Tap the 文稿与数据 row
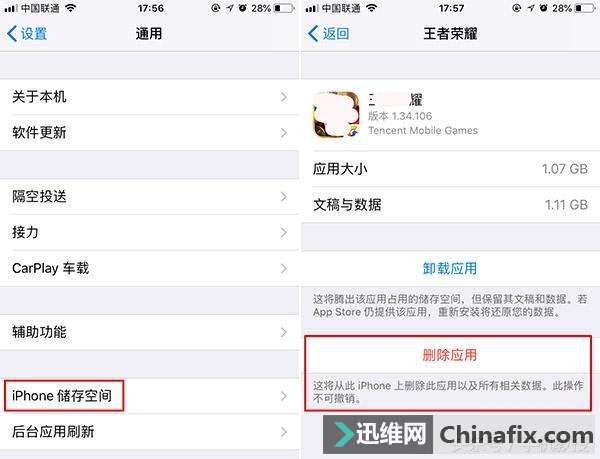This screenshot has width=600, height=459. coord(450,205)
